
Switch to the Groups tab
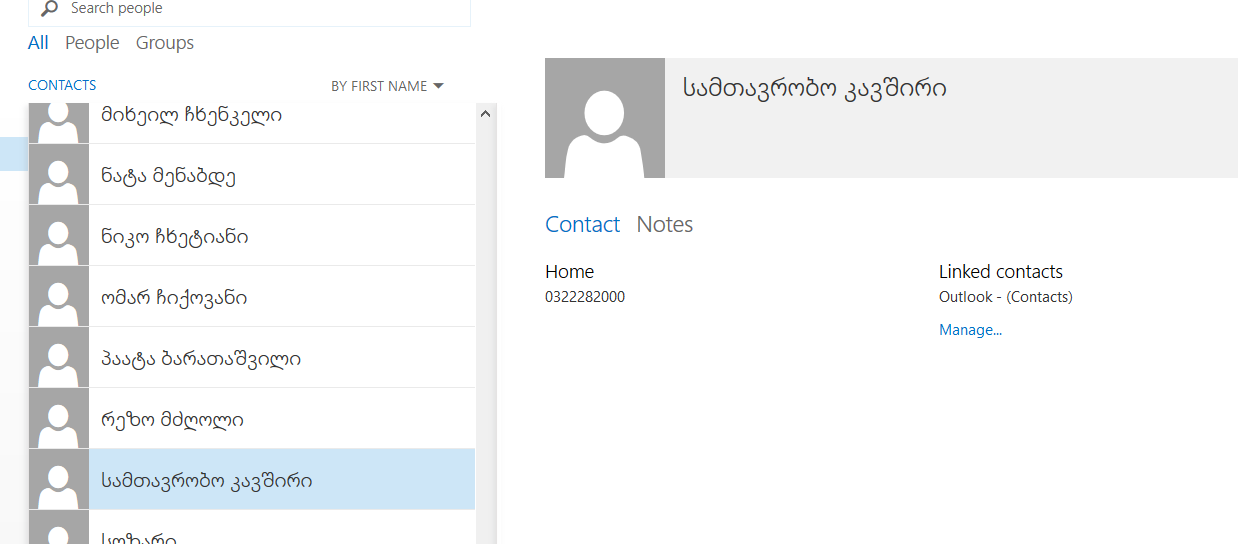(x=165, y=43)
